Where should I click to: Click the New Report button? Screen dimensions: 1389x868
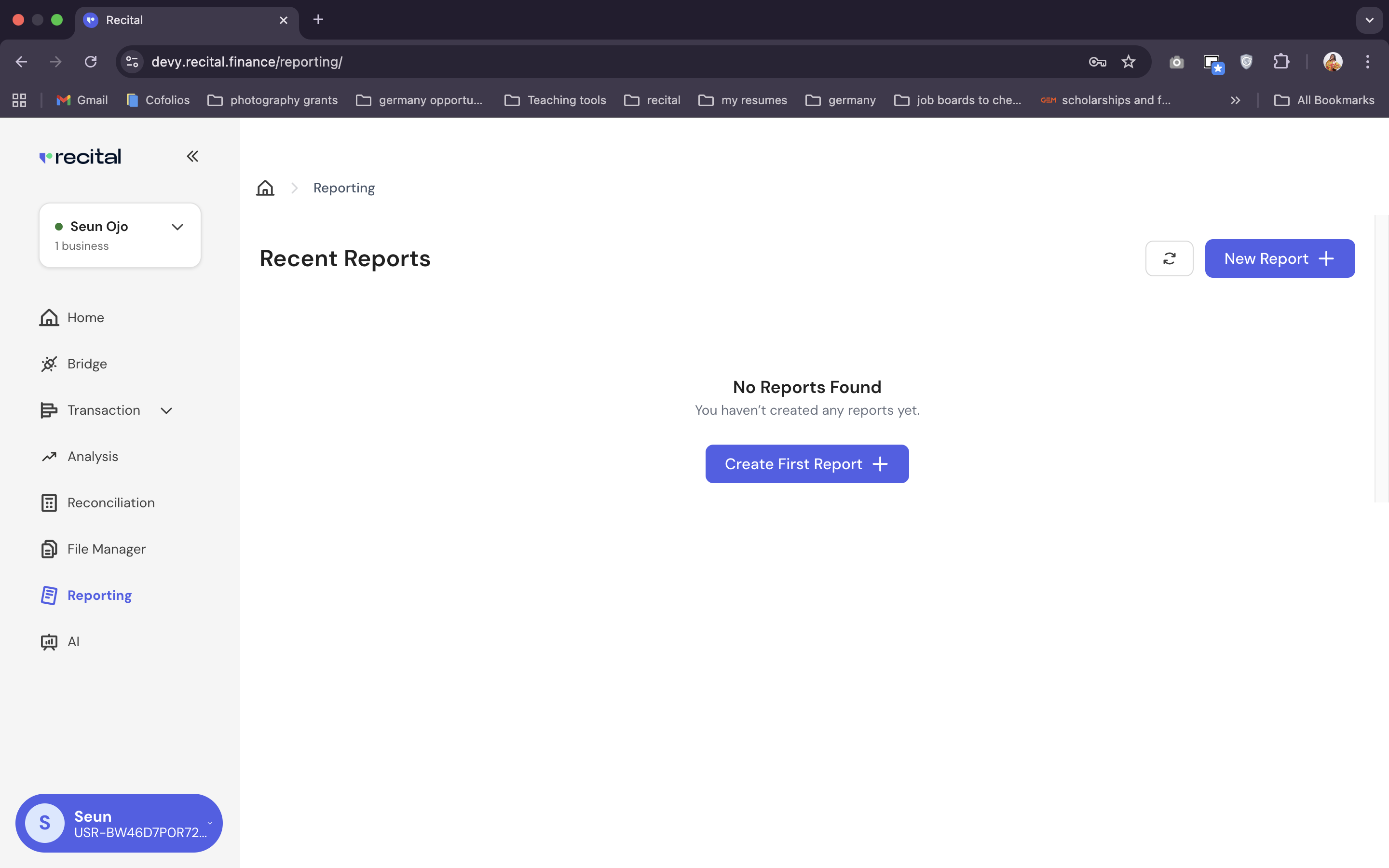pyautogui.click(x=1280, y=258)
